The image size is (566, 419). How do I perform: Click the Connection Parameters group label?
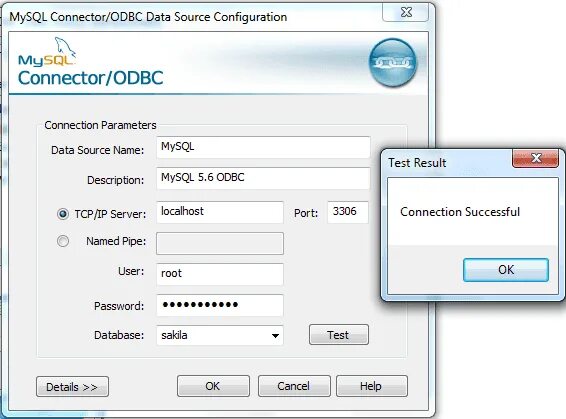100,125
